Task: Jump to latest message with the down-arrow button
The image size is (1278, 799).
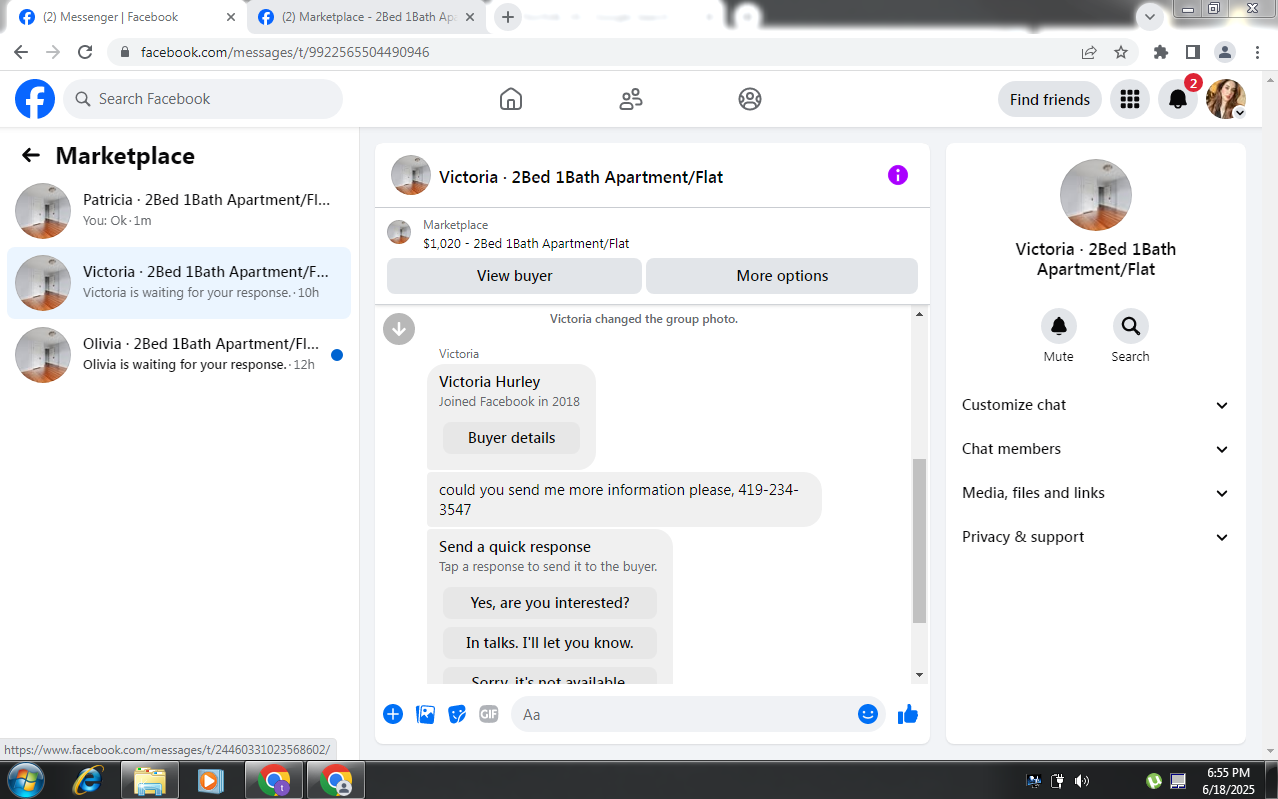Action: [399, 328]
